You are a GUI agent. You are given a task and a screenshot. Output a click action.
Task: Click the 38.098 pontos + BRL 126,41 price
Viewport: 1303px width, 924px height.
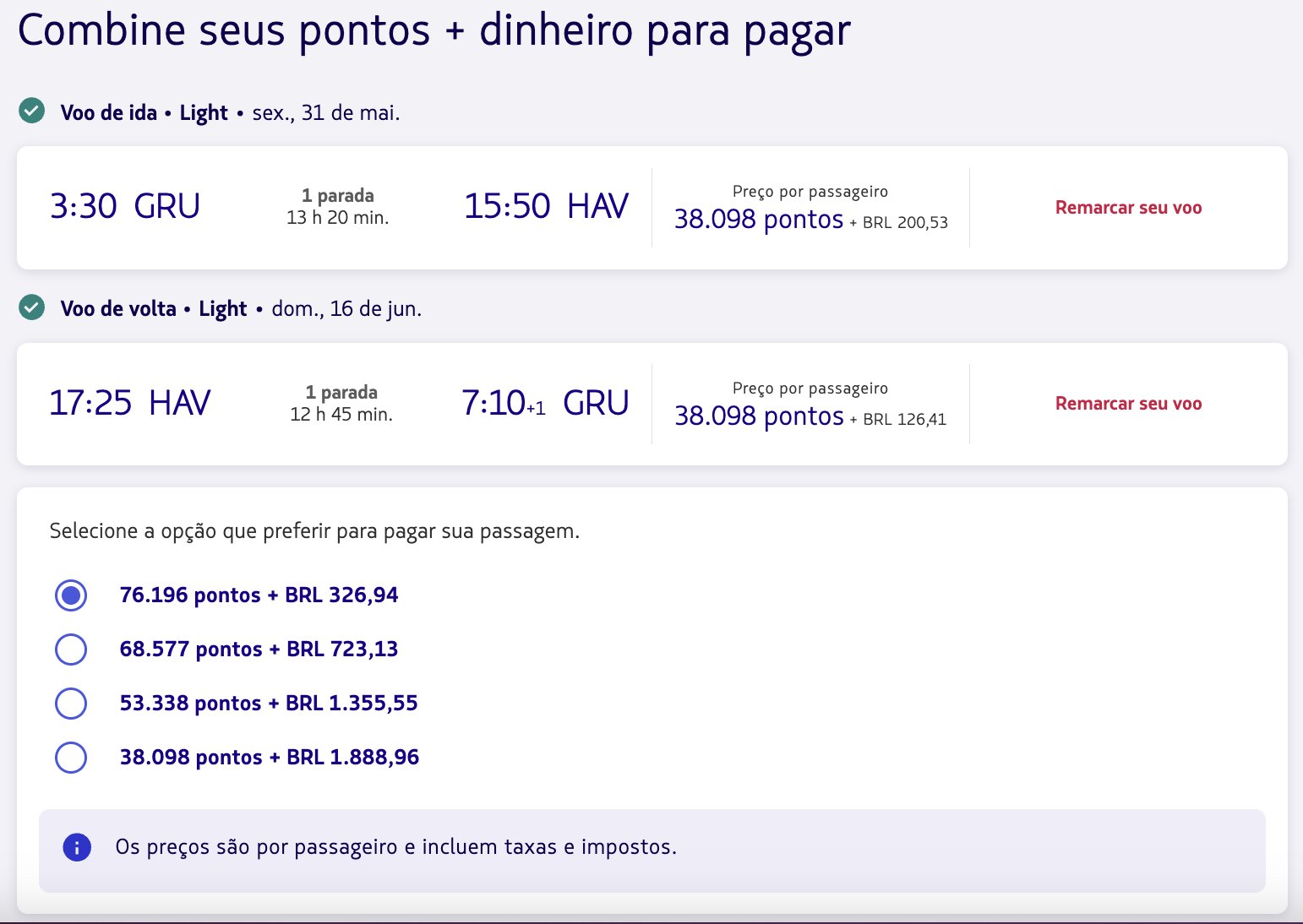[810, 417]
